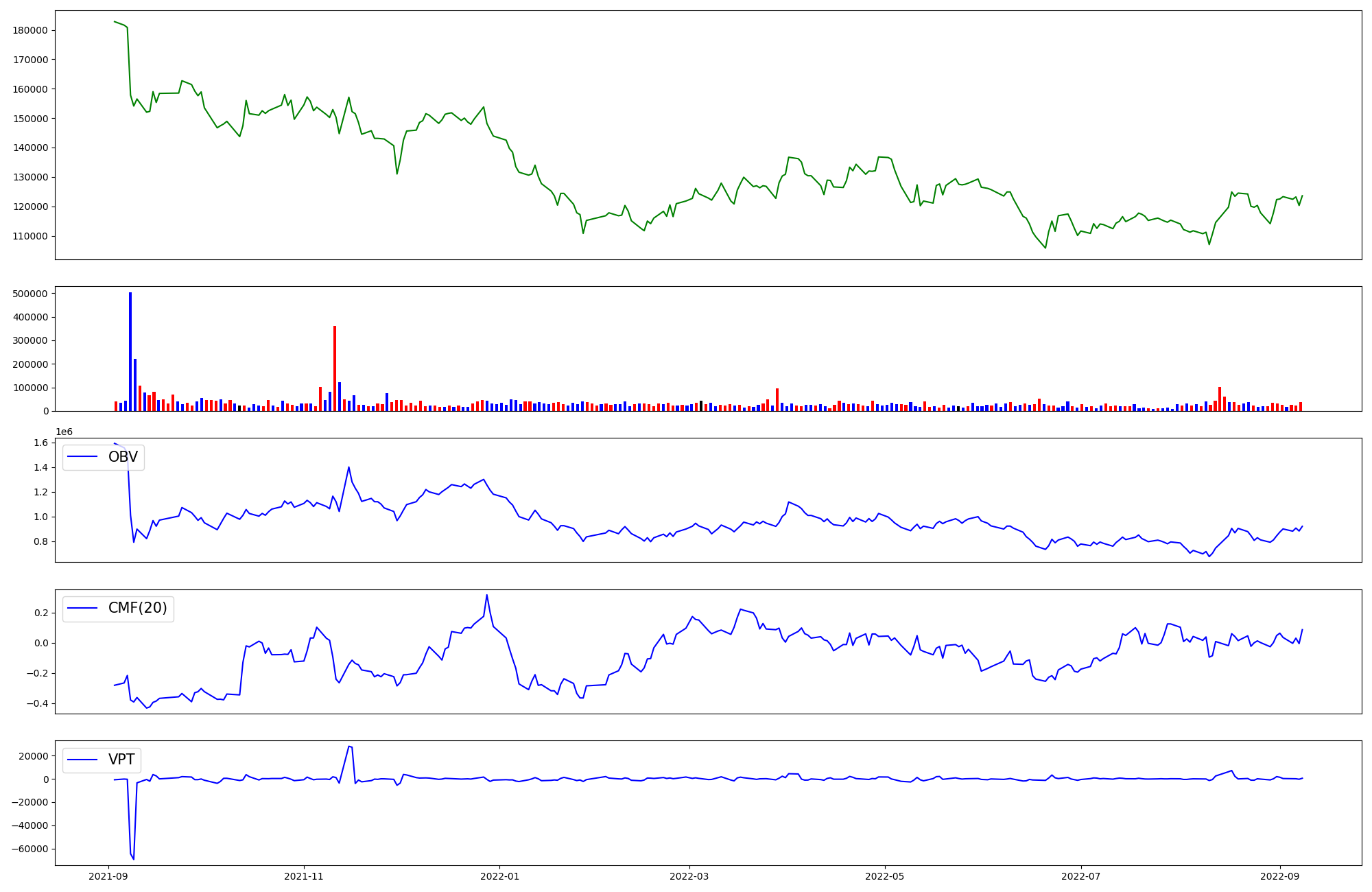Click the -0.4 CMF axis label
This screenshot has width=1372, height=892.
[36, 703]
